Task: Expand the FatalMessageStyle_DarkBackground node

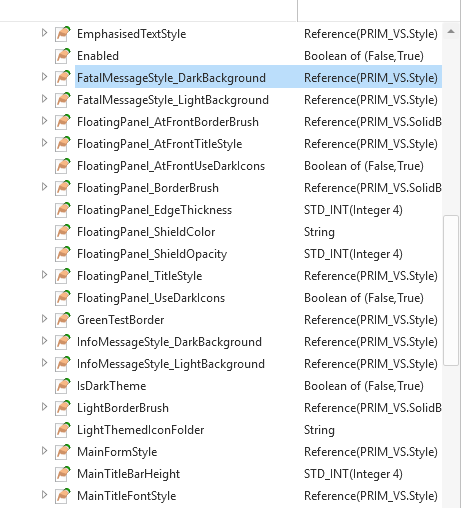Action: point(44,77)
